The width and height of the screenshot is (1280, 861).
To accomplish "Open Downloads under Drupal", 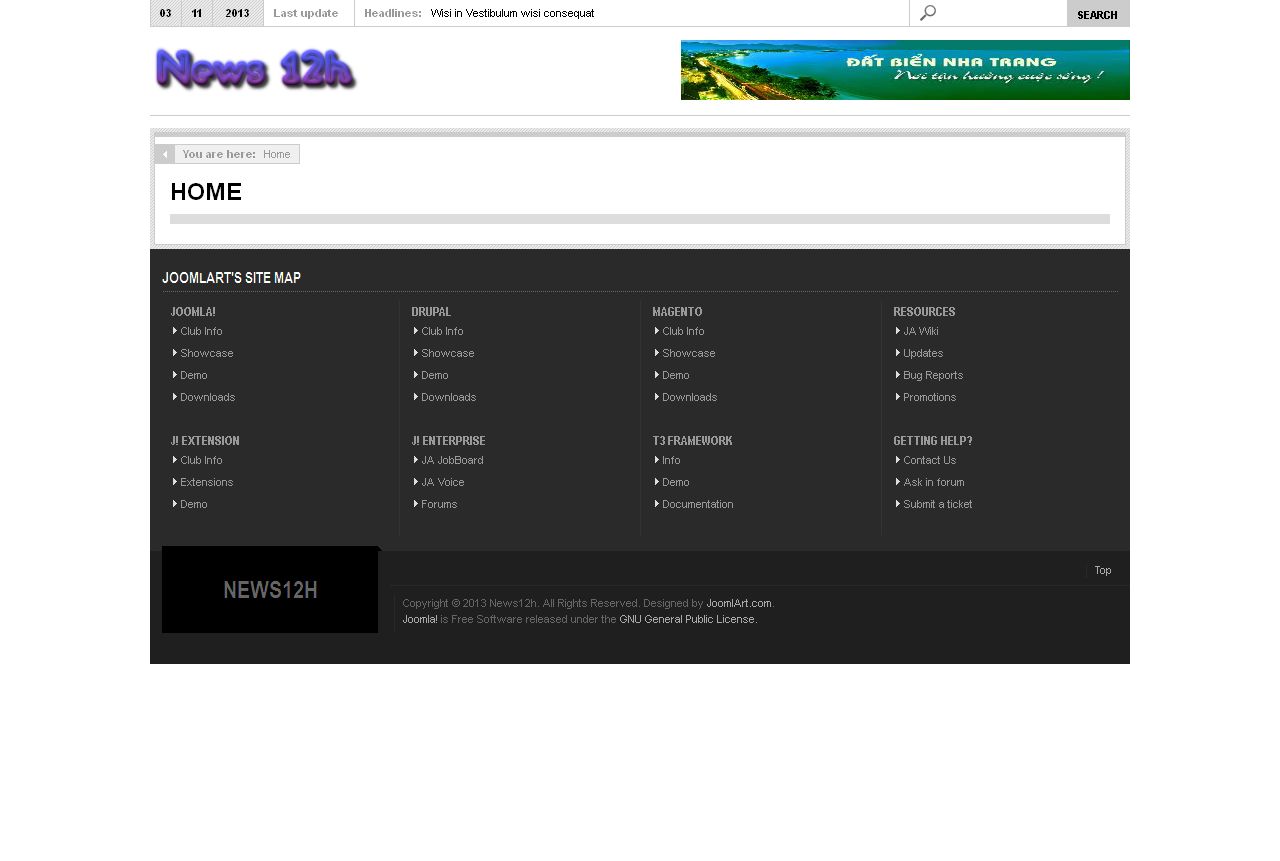I will pos(449,397).
